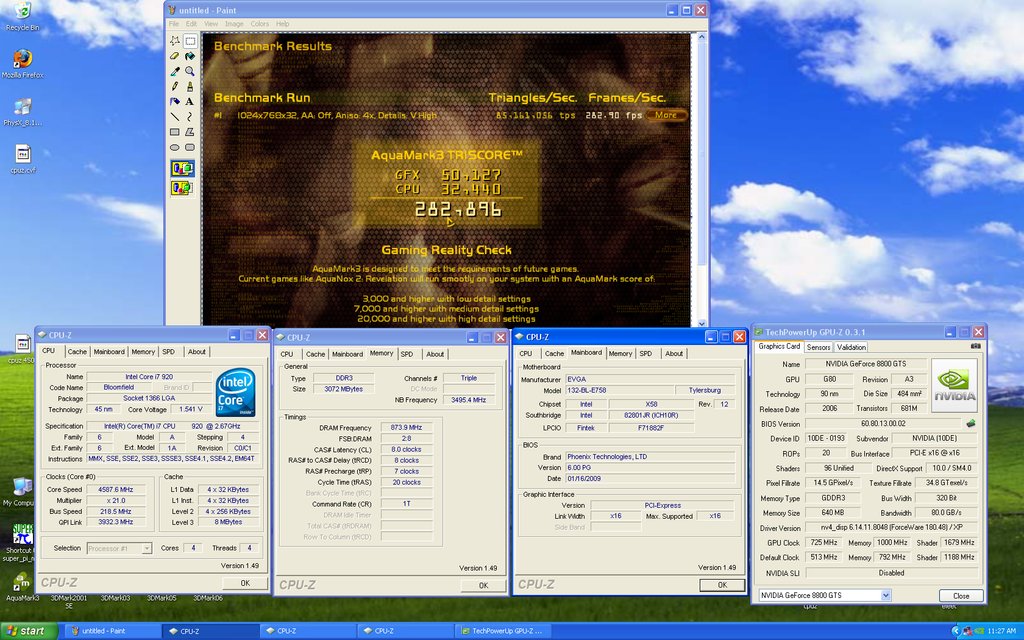Click the BIOS Version field 60.80.13.00.02
This screenshot has height=640, width=1024.
(883, 424)
